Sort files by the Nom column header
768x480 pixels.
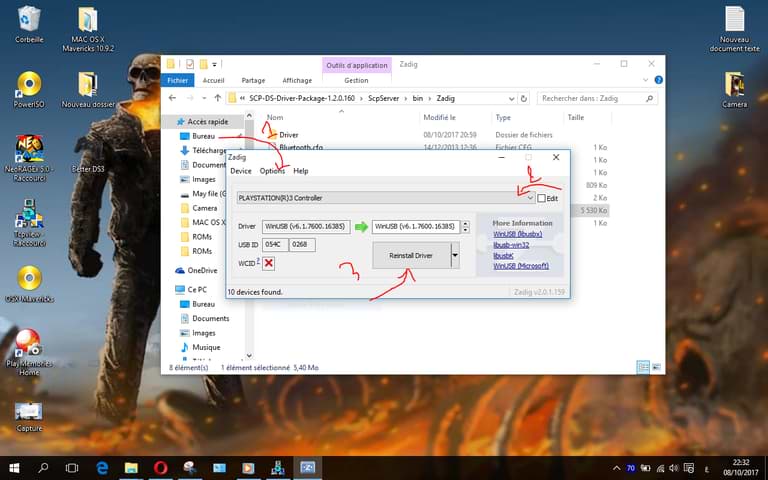click(275, 118)
